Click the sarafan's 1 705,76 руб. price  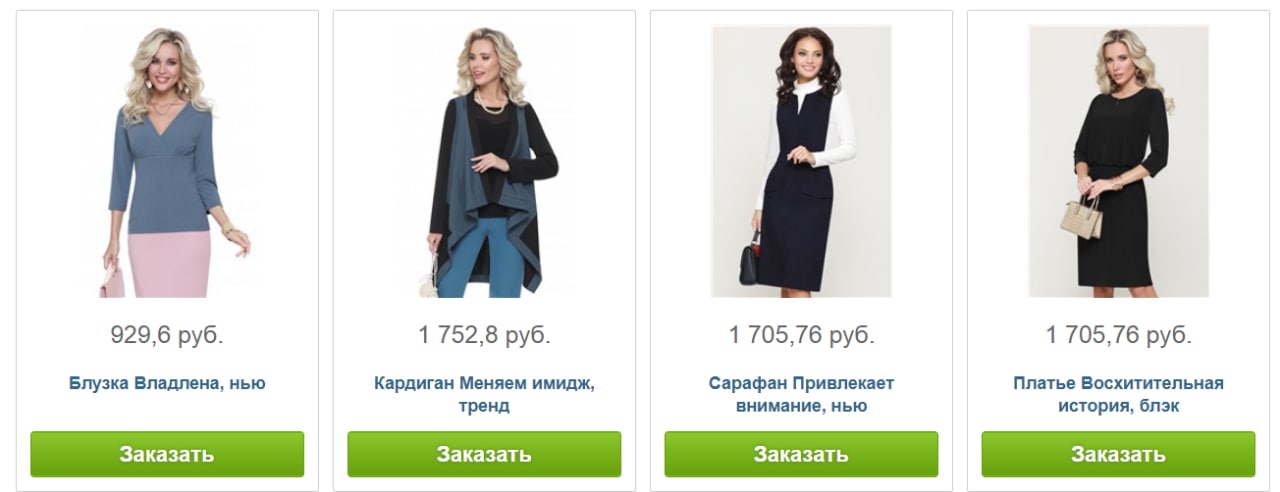pos(801,335)
